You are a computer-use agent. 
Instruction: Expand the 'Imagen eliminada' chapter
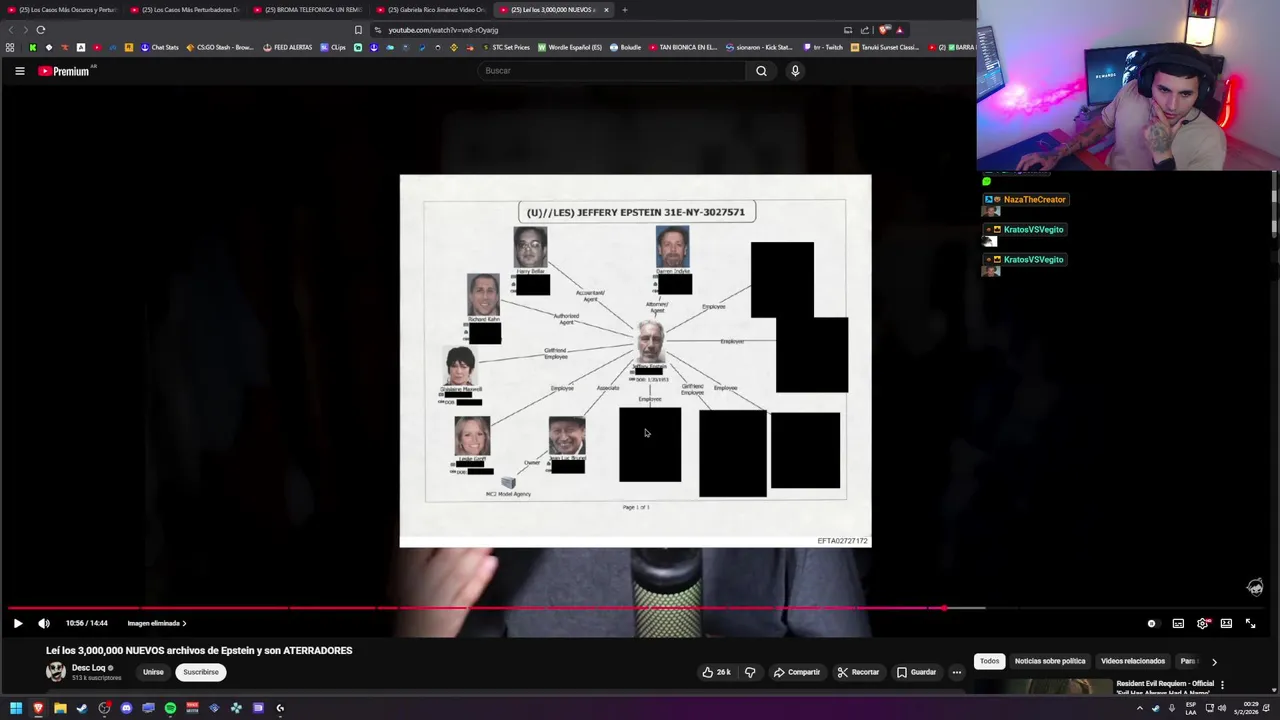(157, 623)
